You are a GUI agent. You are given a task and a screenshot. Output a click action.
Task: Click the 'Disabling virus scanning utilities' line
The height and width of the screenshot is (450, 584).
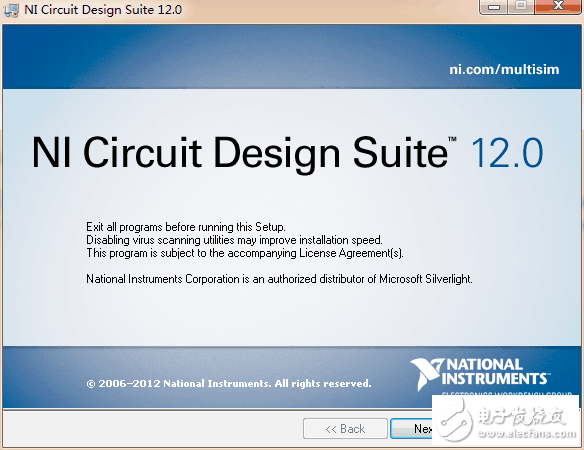tap(234, 240)
